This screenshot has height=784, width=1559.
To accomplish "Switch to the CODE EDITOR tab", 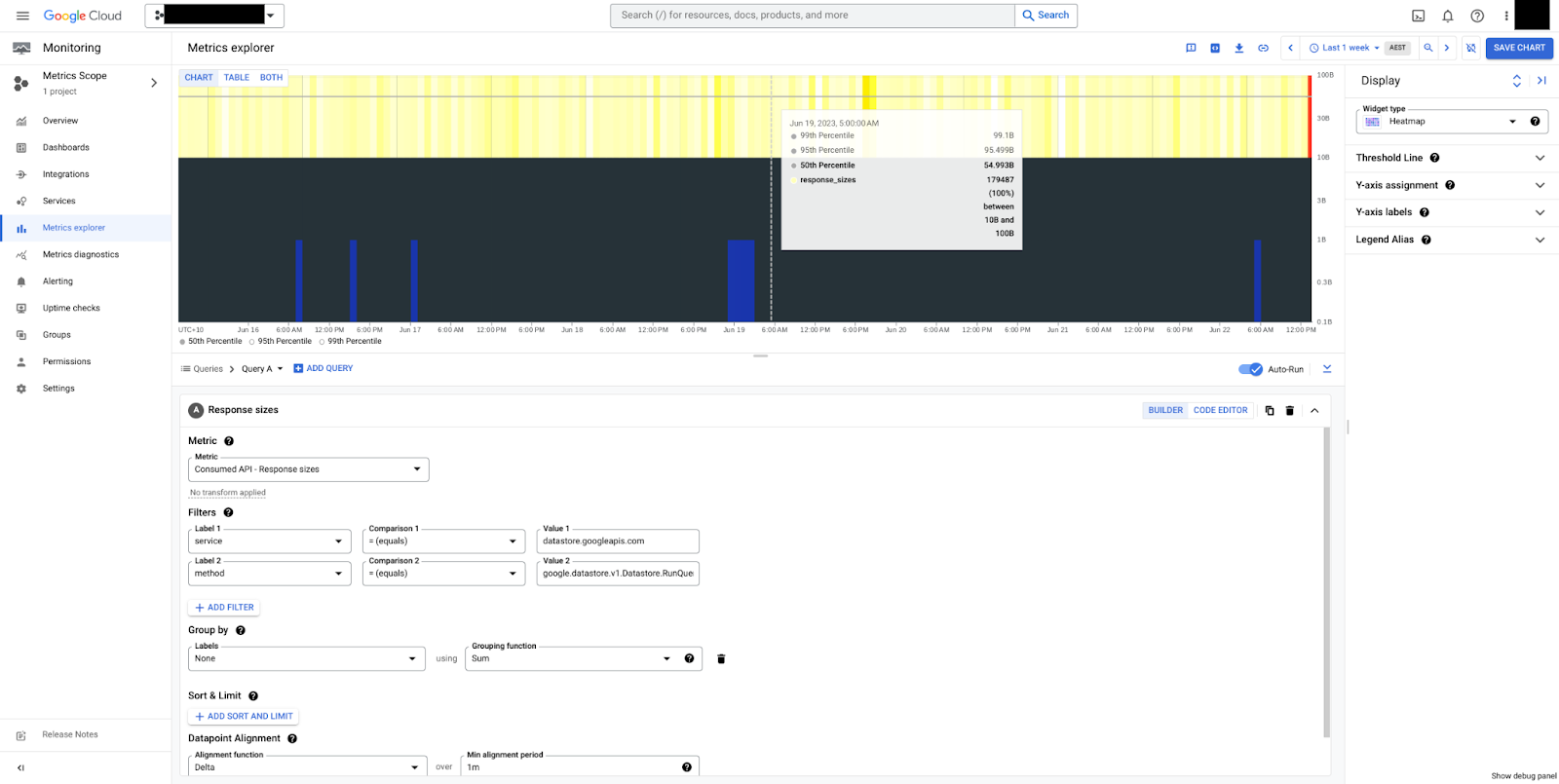I will pos(1220,411).
